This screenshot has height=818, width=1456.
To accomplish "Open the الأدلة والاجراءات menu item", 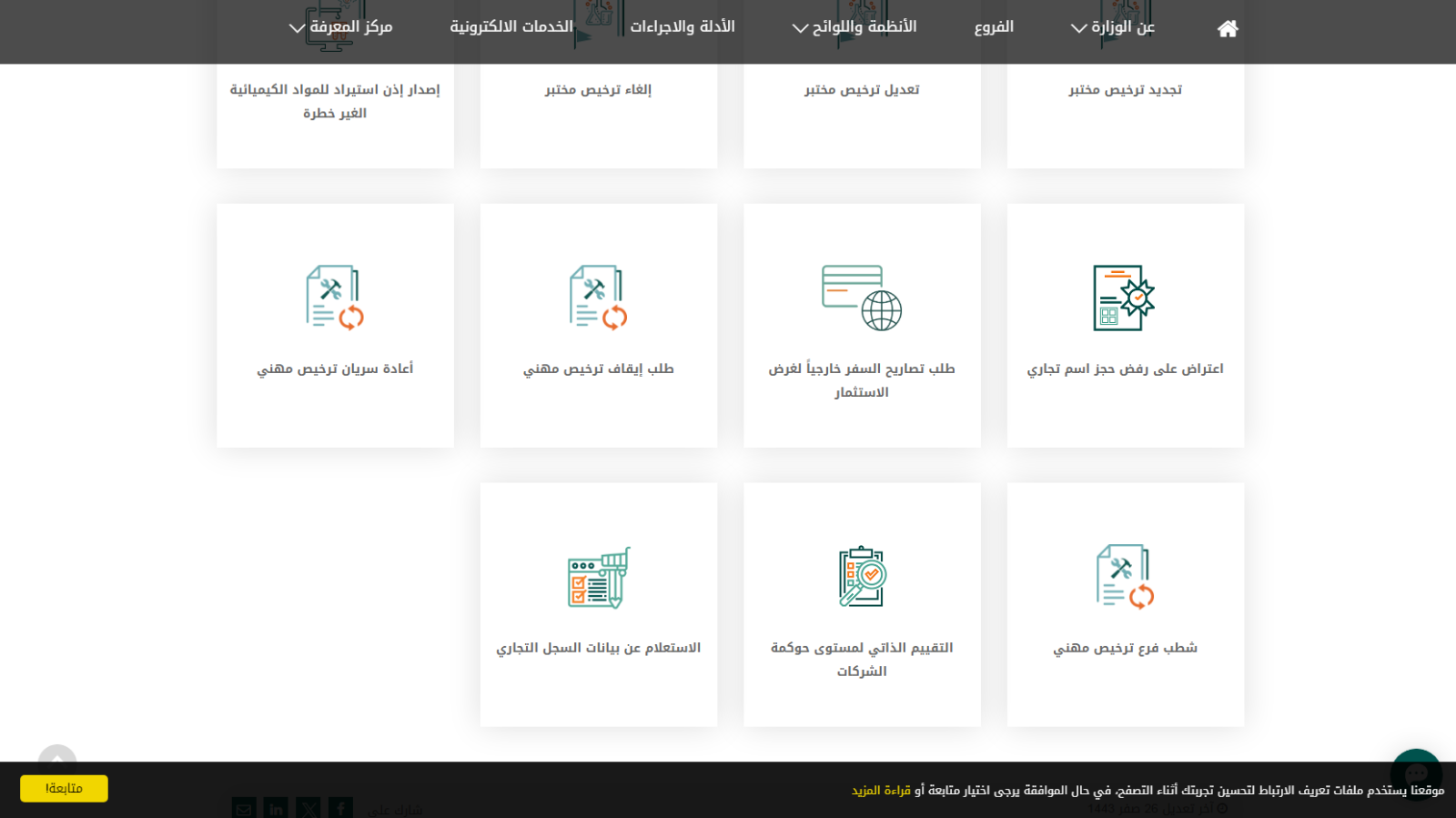I will [682, 27].
